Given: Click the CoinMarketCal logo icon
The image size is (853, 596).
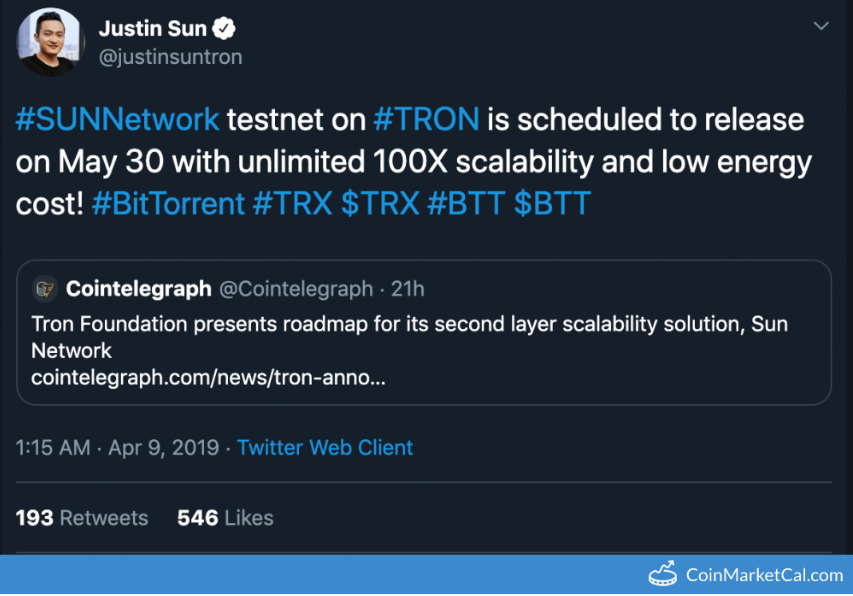Looking at the screenshot, I should (663, 574).
